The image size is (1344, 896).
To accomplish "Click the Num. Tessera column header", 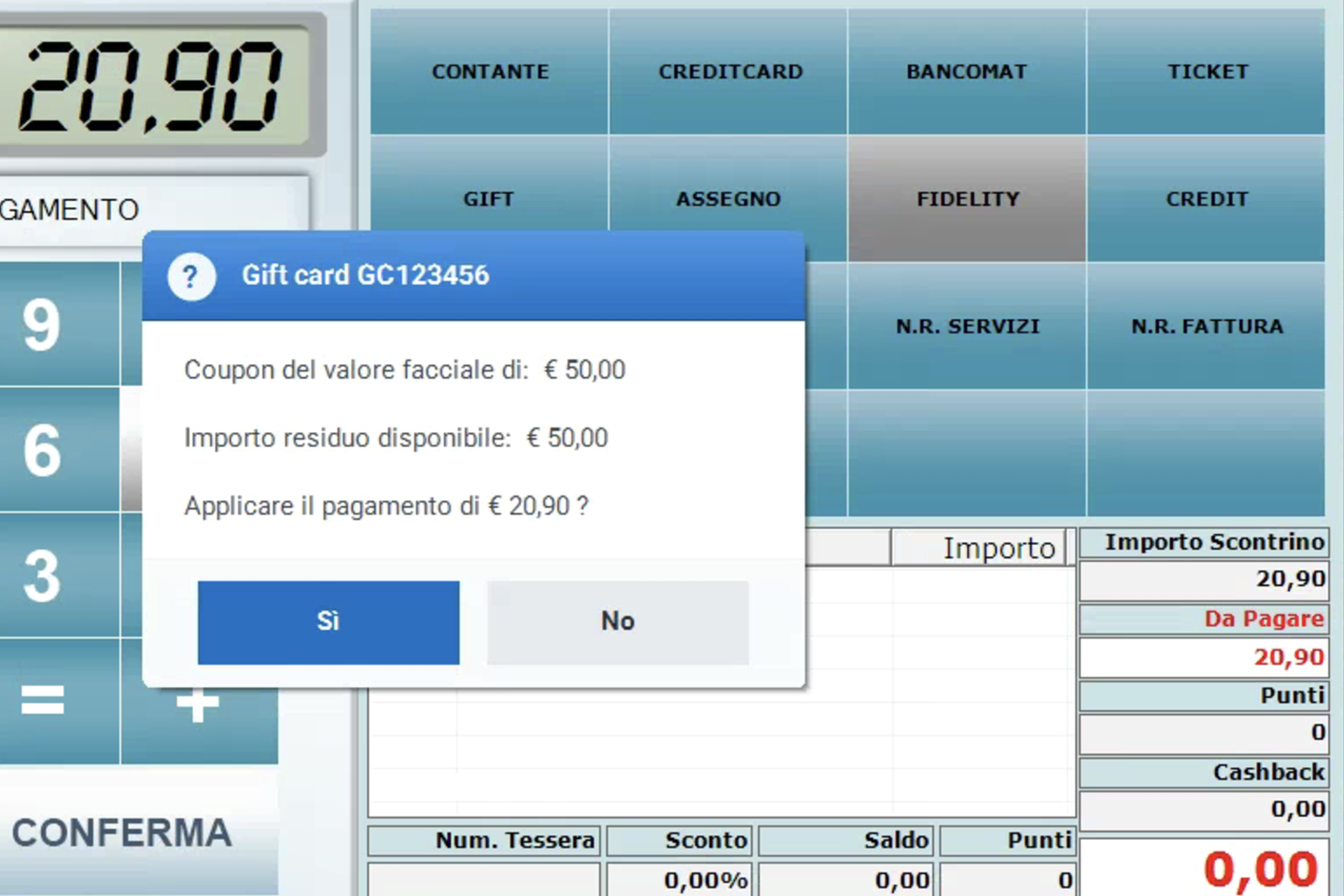I will pos(484,841).
